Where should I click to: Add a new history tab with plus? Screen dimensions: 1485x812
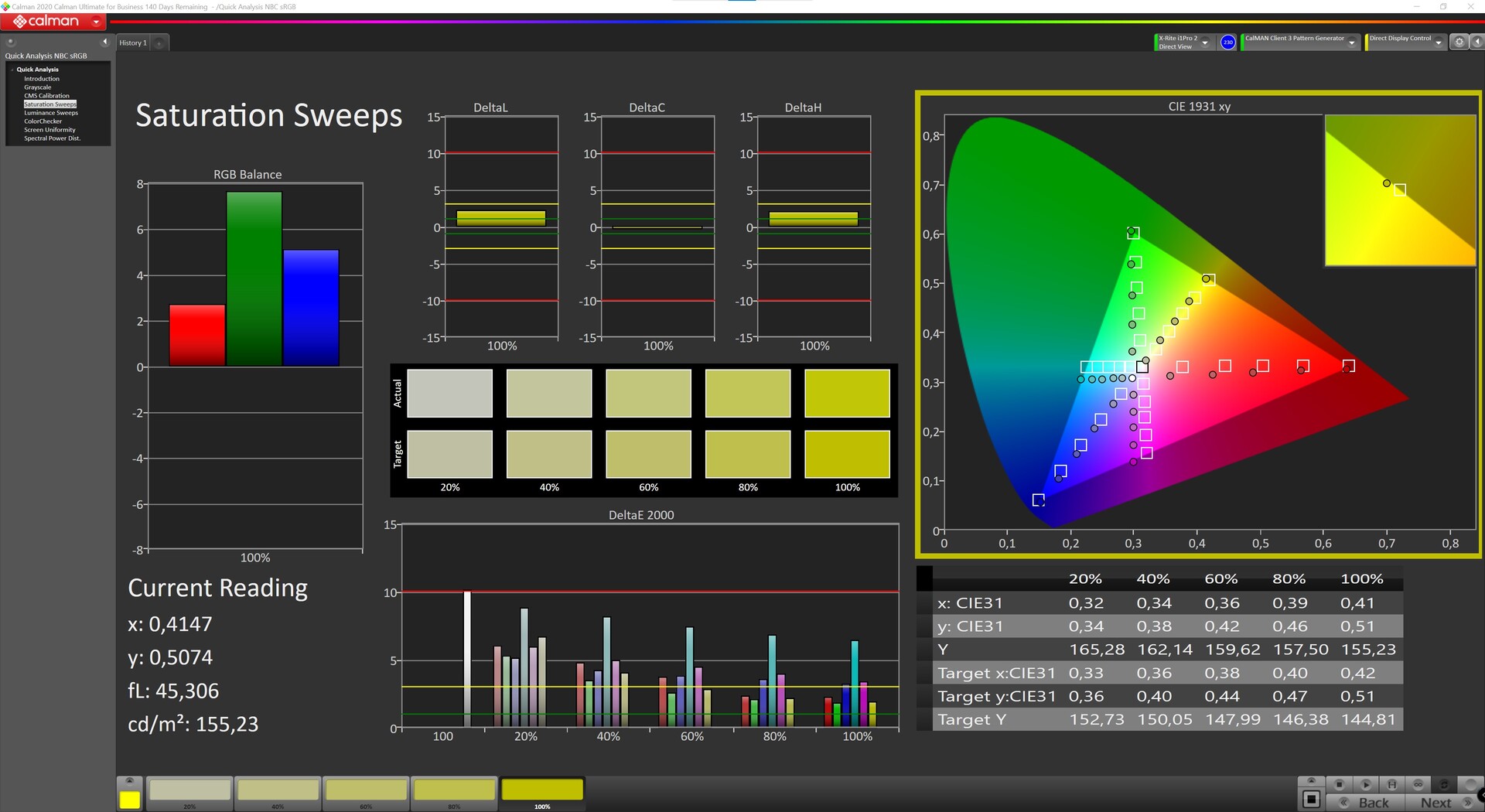pos(159,43)
